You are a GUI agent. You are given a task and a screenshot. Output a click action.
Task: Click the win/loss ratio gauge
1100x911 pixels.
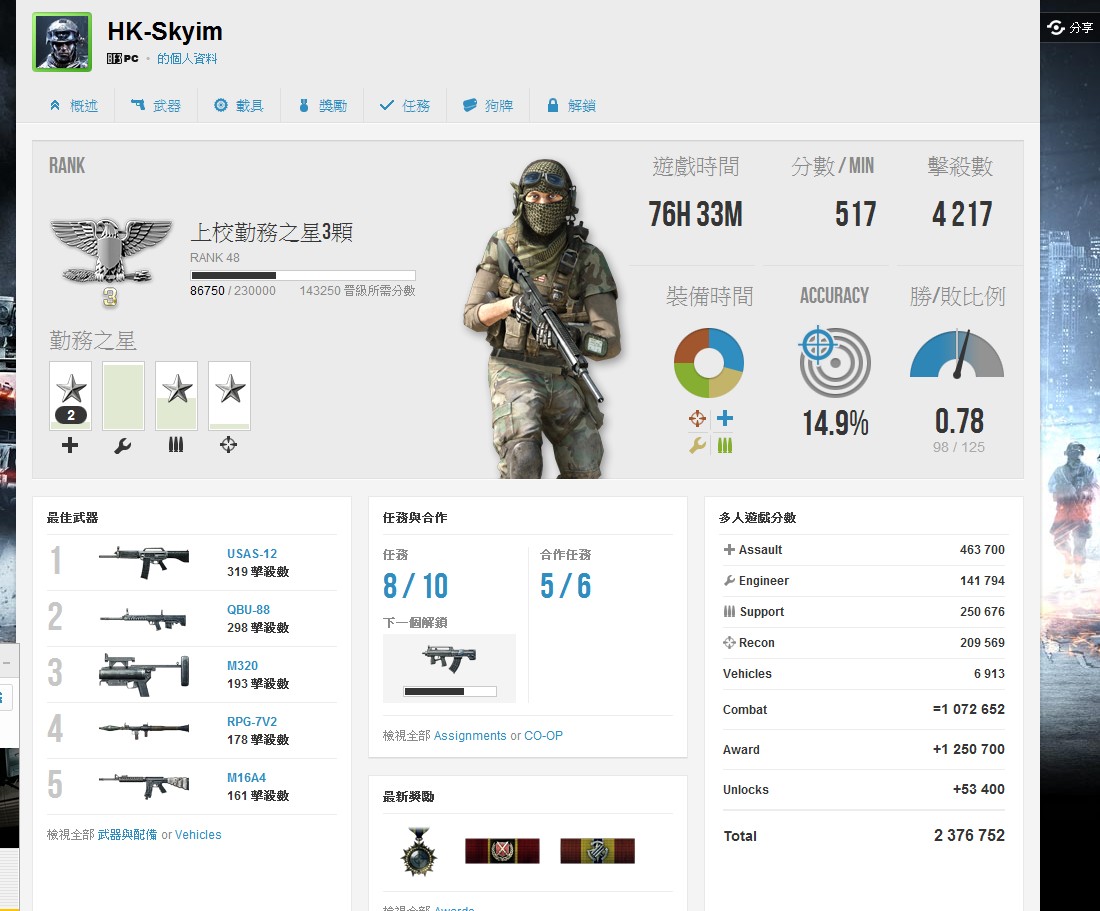[x=957, y=354]
